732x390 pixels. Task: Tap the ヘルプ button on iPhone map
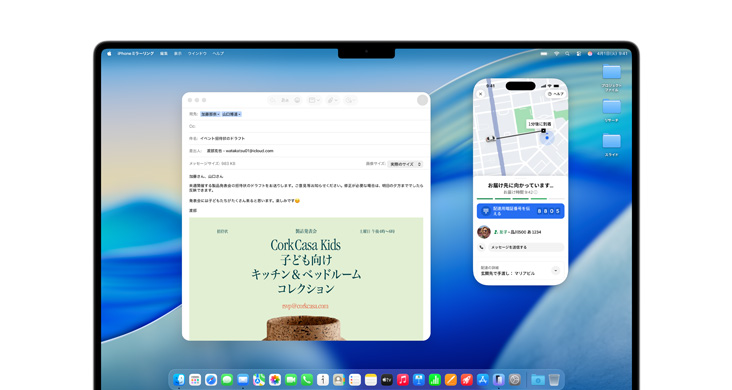(x=556, y=94)
